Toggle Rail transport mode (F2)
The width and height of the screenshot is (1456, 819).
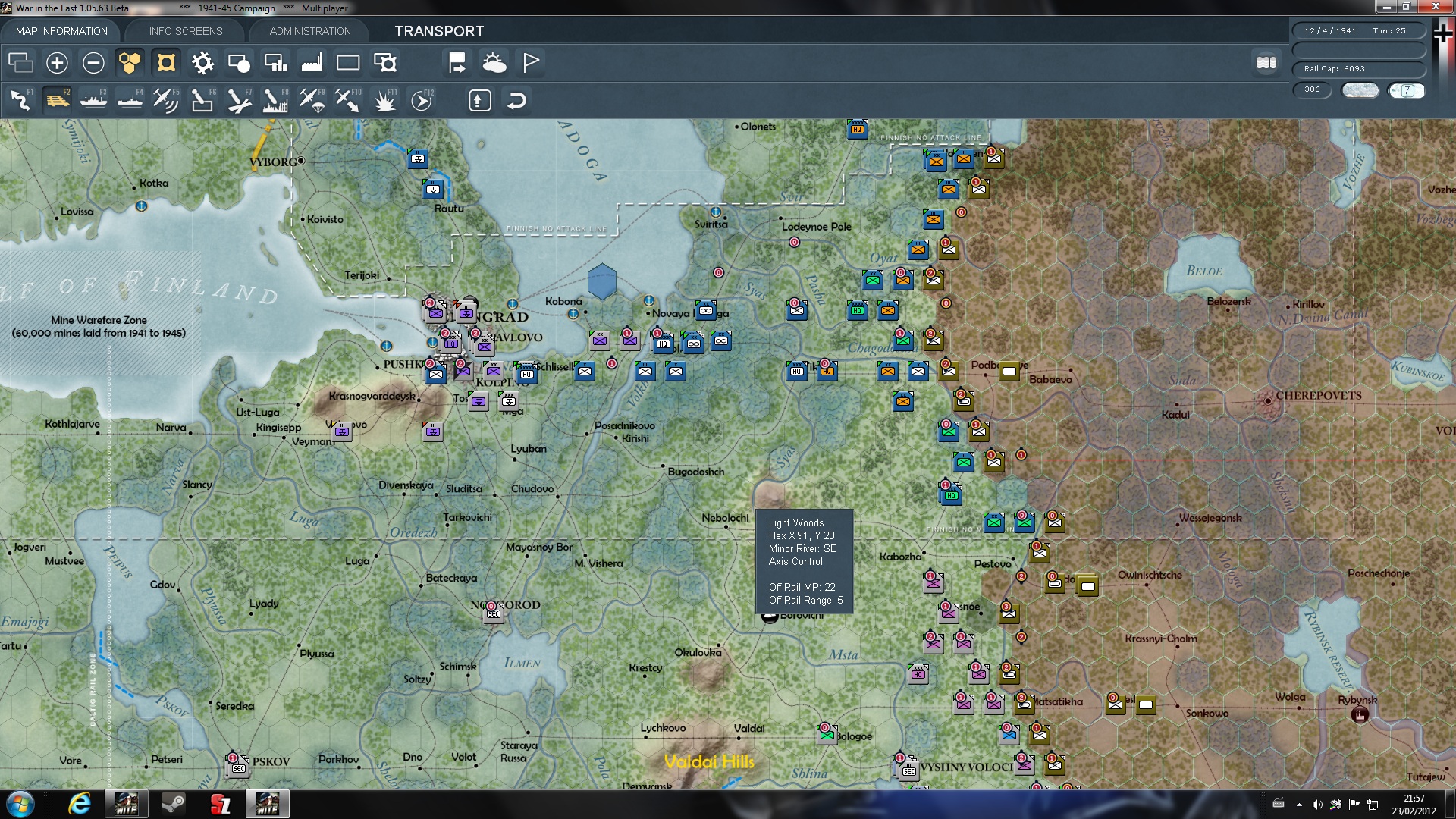pos(57,100)
